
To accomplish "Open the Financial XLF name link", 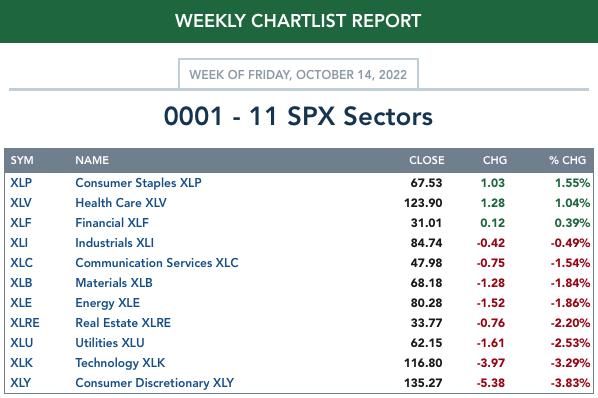I will pos(112,223).
